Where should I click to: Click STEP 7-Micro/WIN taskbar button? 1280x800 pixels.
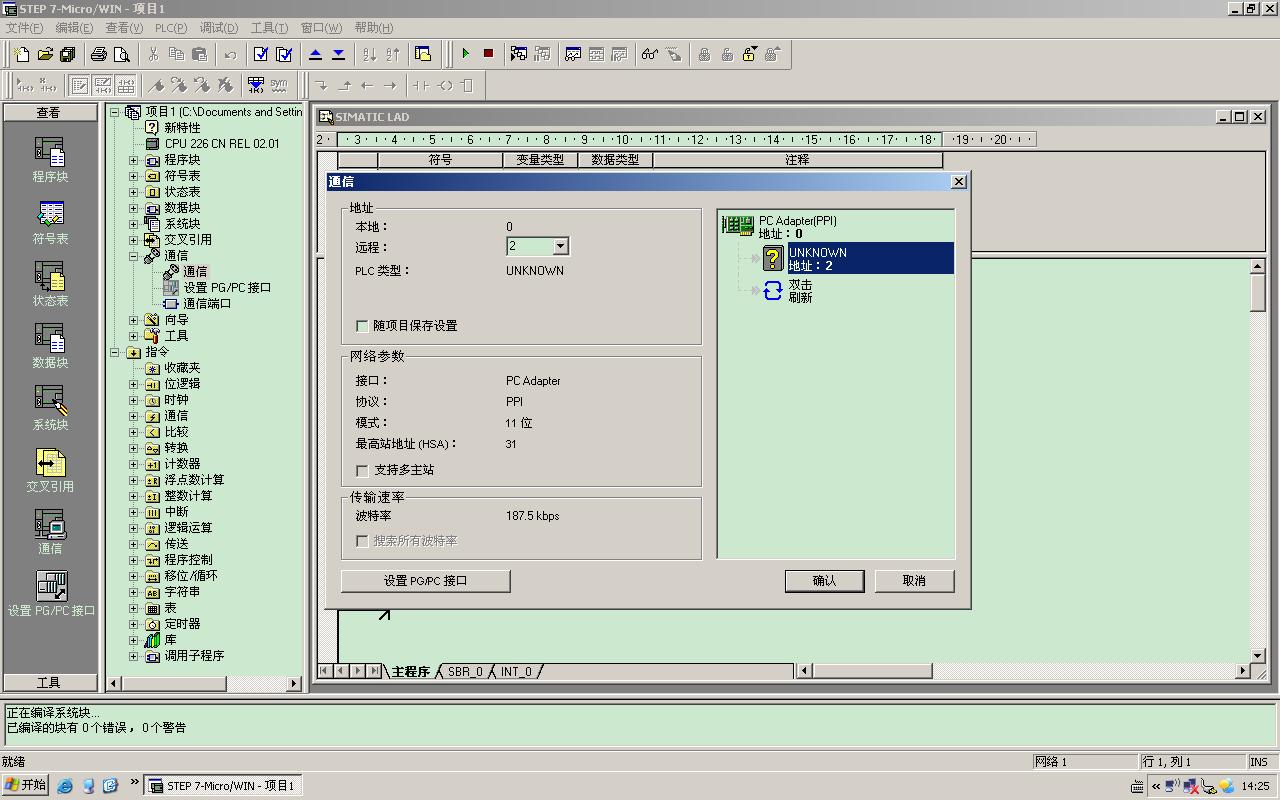223,786
